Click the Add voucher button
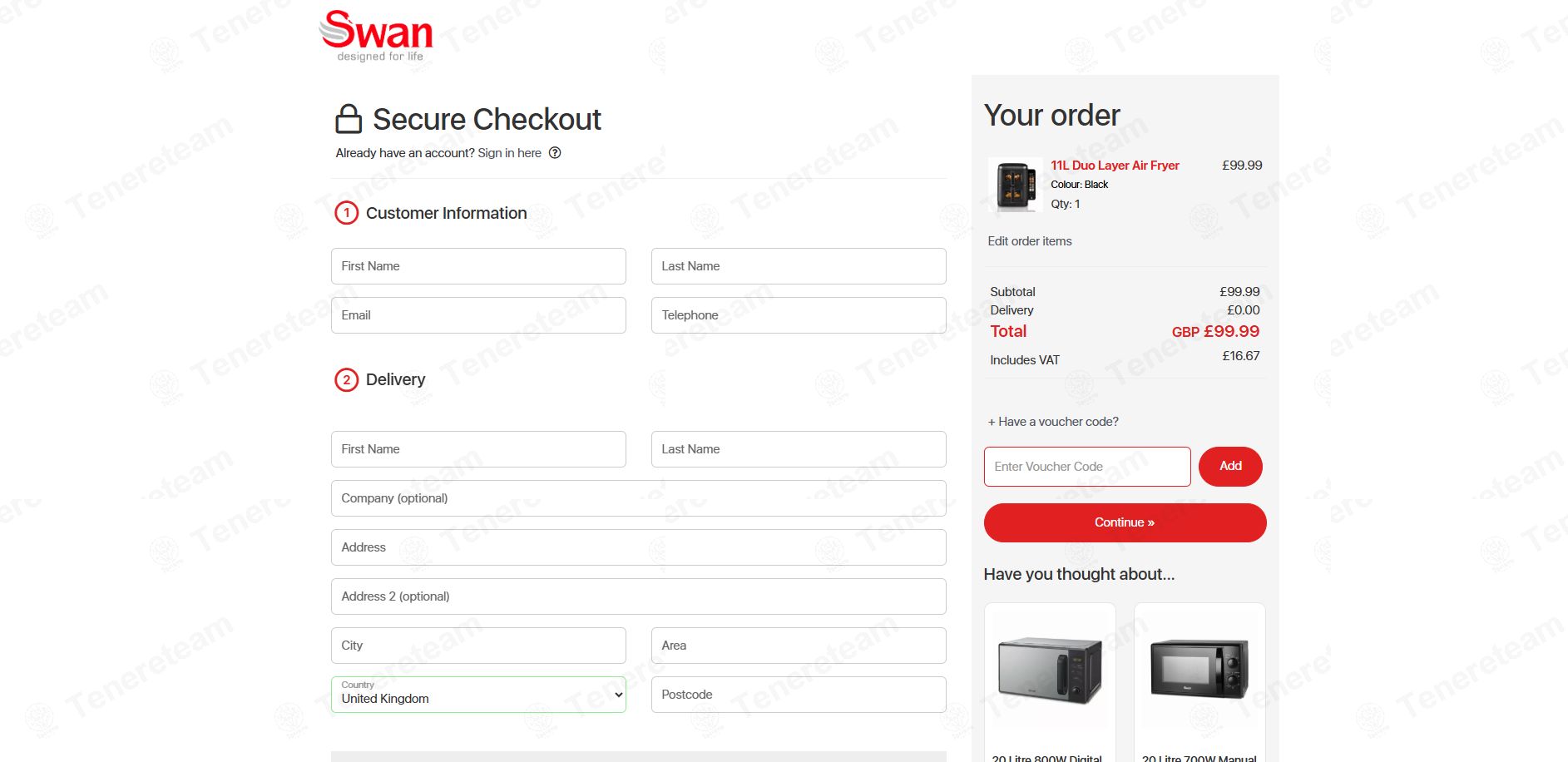 (1230, 467)
